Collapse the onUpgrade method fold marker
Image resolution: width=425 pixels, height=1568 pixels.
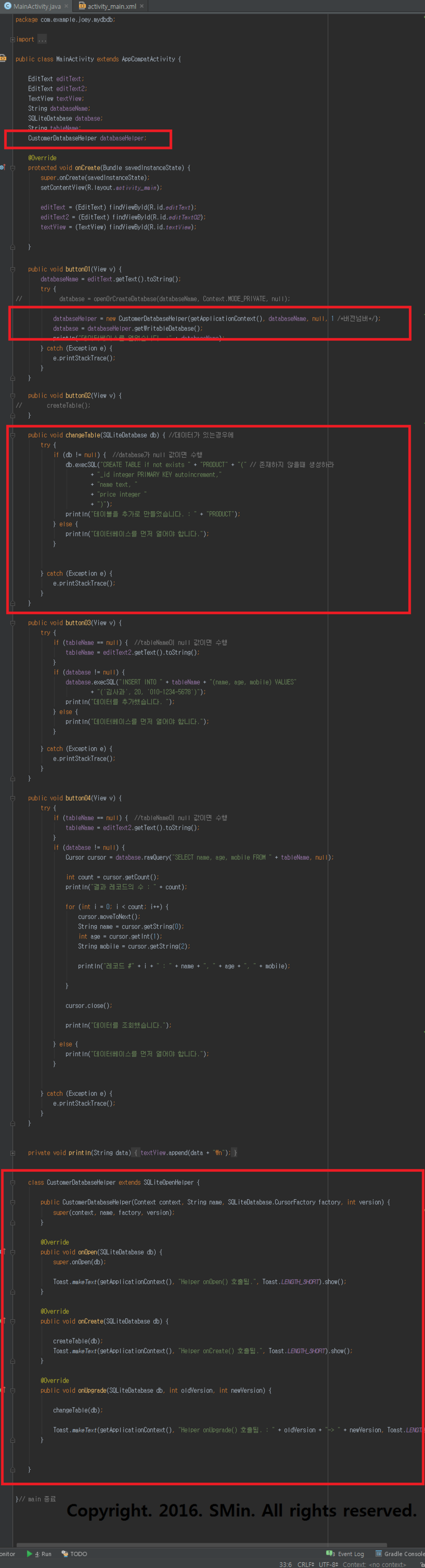coord(12,1391)
